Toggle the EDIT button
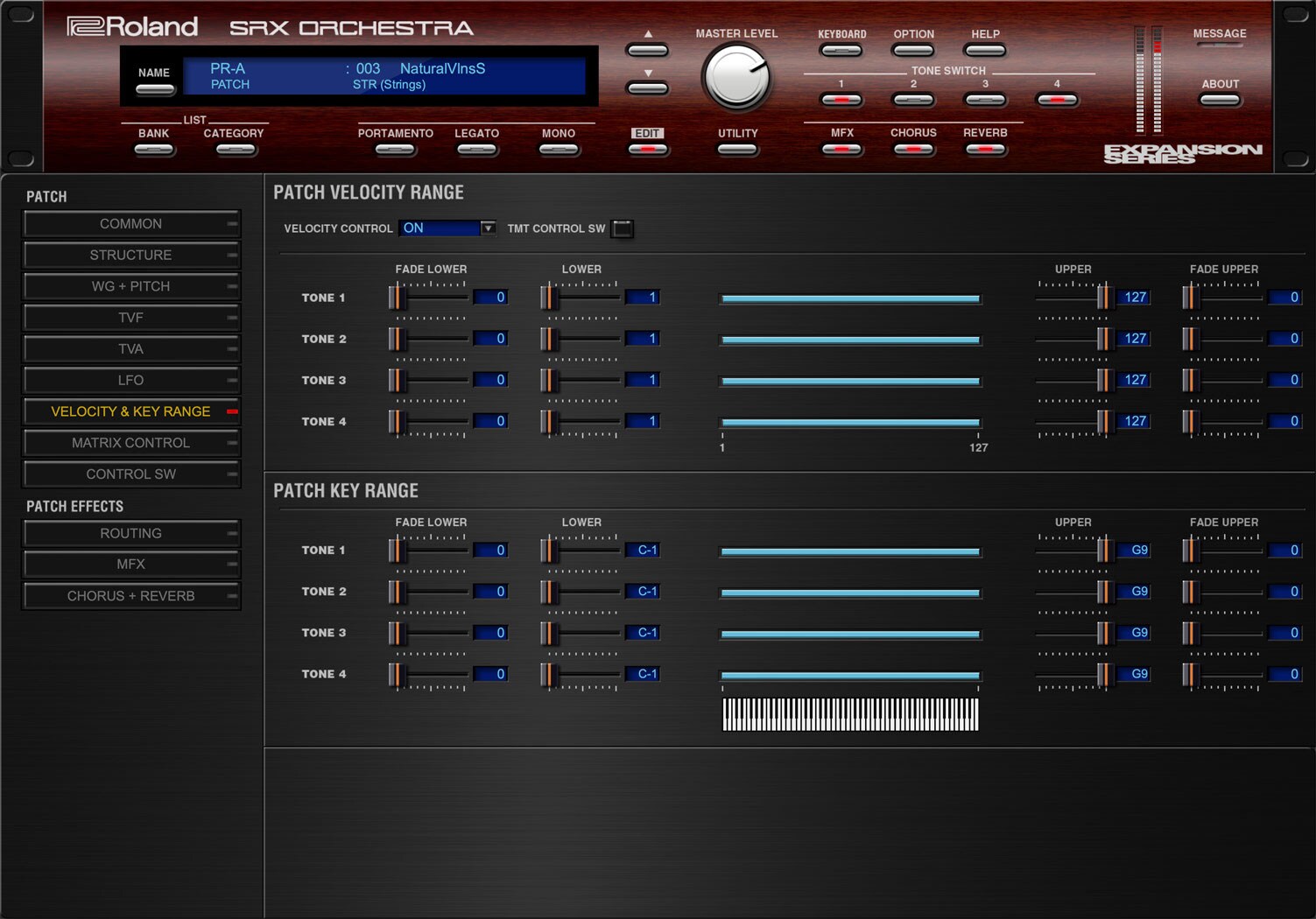The width and height of the screenshot is (1316, 919). (648, 150)
